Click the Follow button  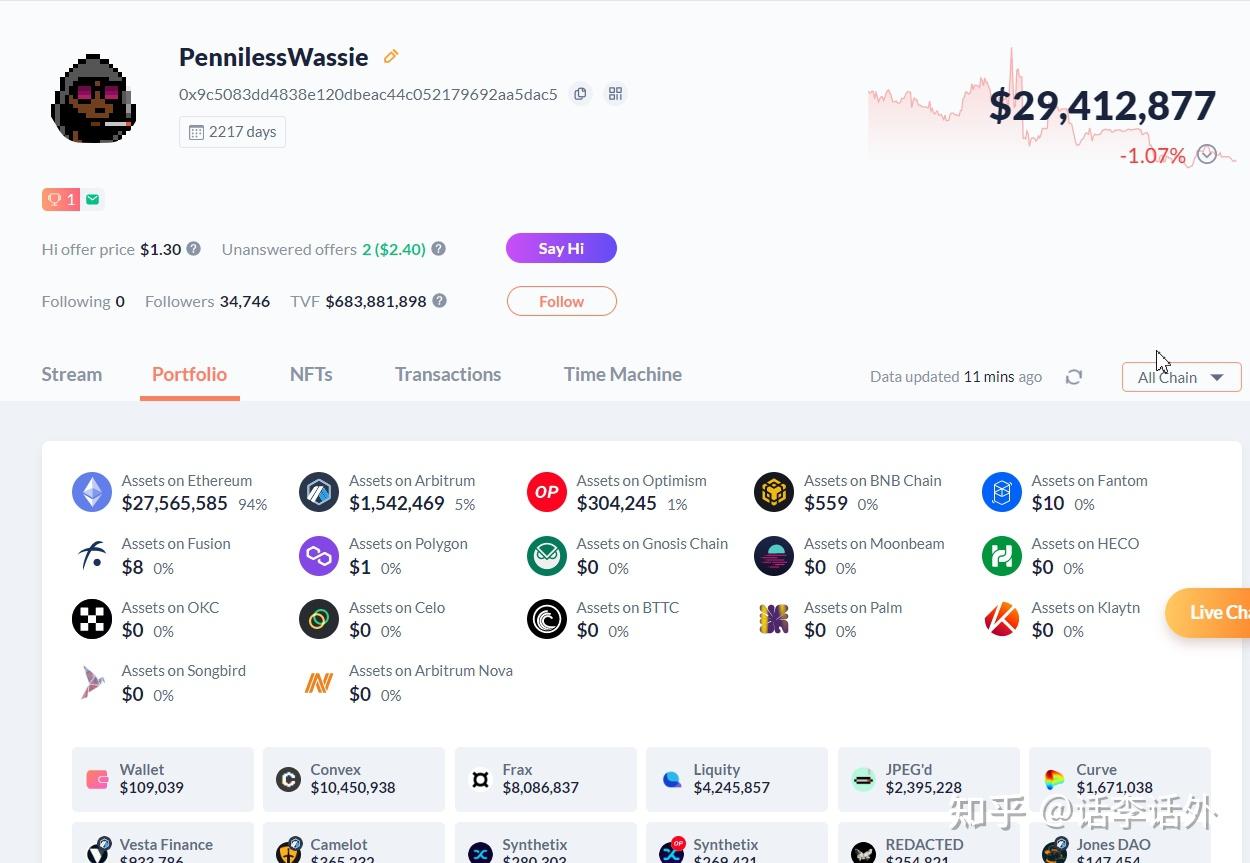(x=561, y=301)
